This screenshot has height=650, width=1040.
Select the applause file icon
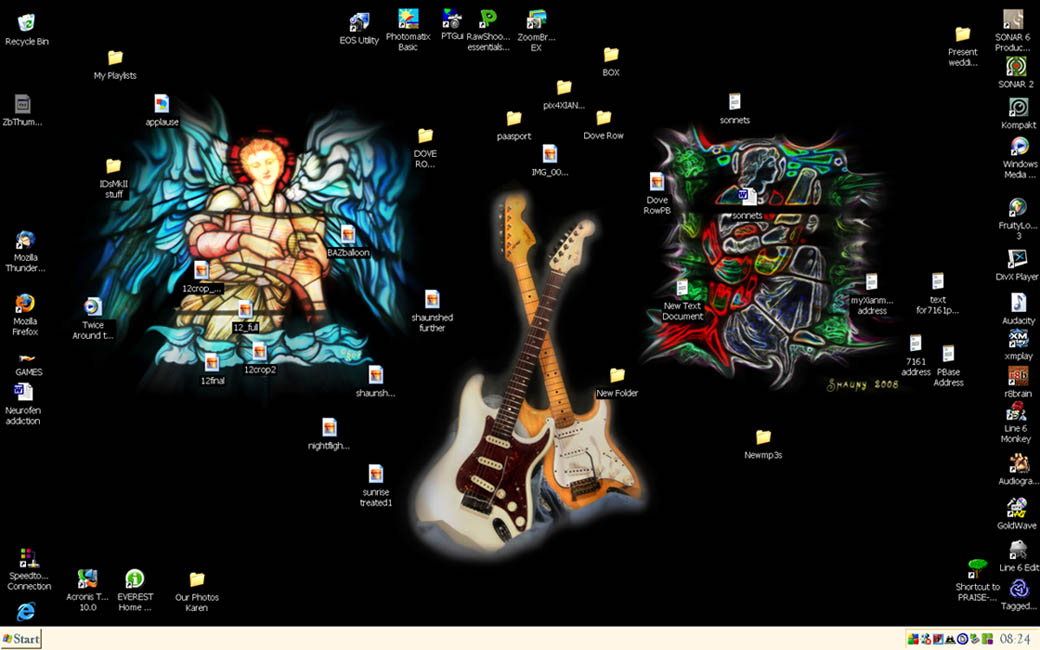tap(162, 104)
